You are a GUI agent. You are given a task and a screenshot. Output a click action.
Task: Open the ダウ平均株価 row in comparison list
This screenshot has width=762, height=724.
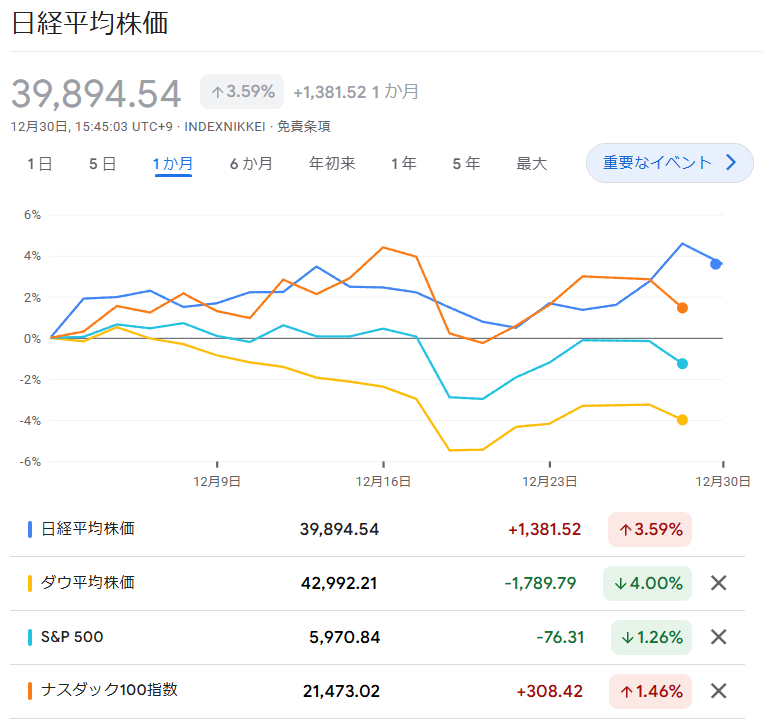click(377, 583)
